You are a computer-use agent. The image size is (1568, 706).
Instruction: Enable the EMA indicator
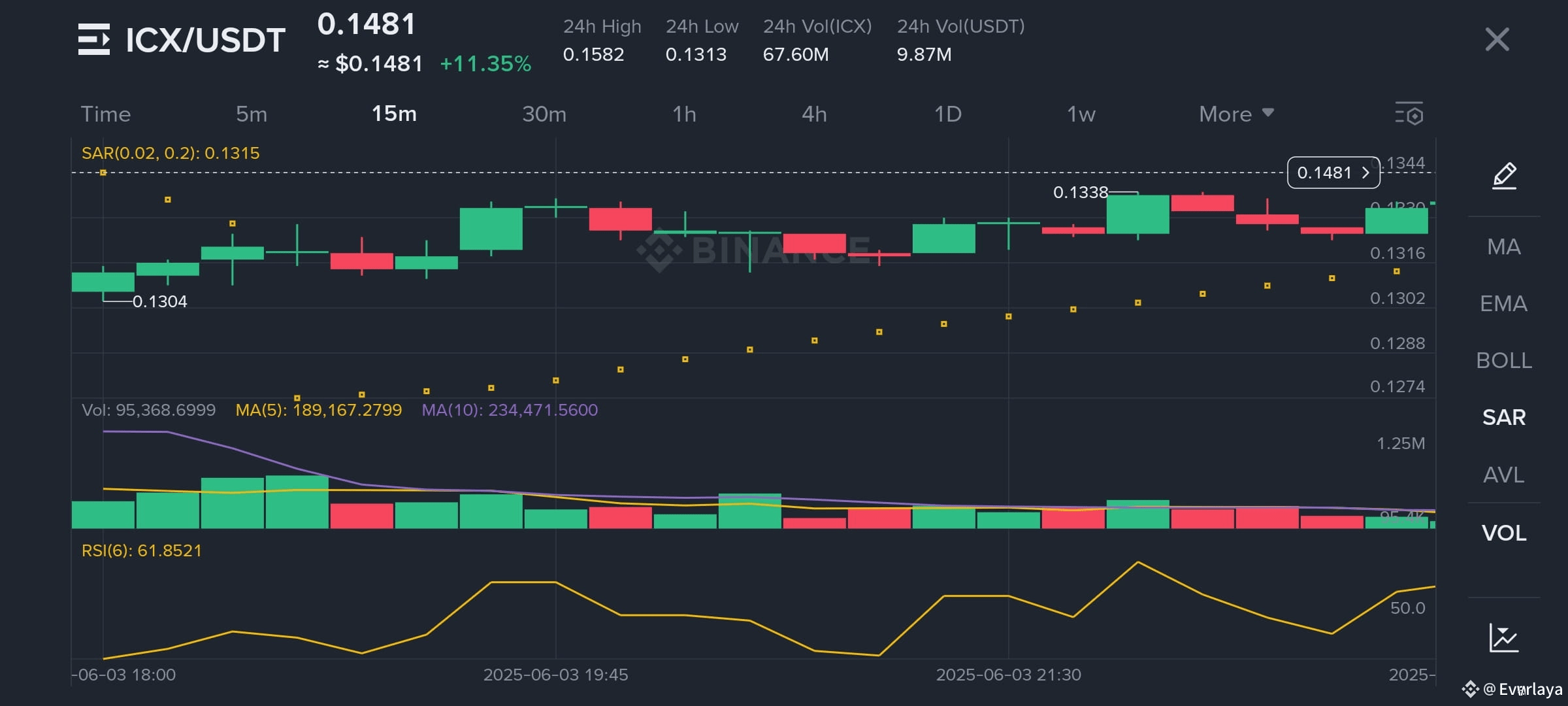(1503, 303)
